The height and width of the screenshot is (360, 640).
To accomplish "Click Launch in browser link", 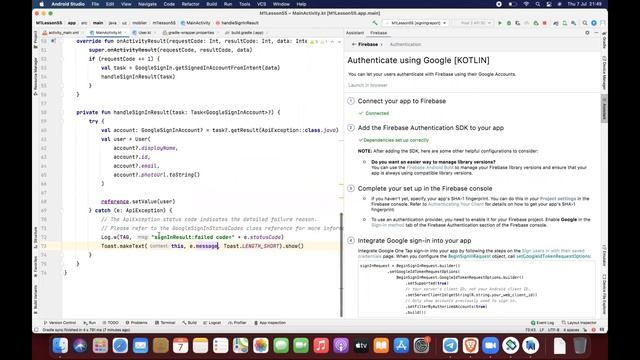I will pos(368,85).
